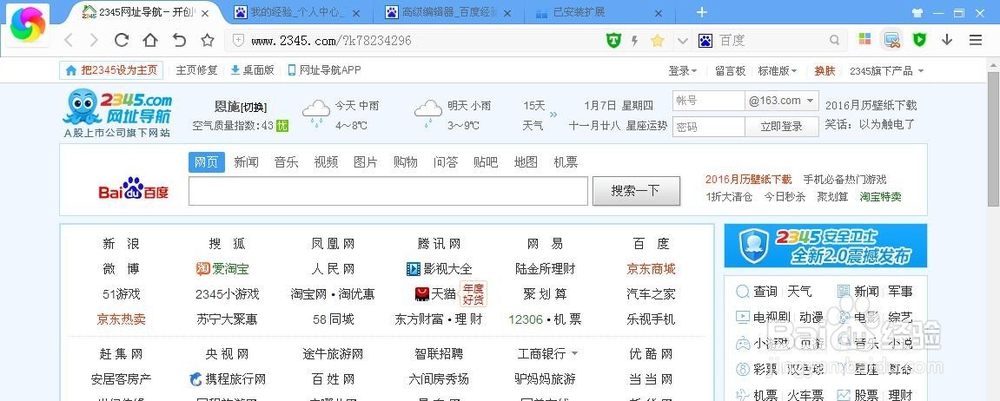Click the browser forward arrow
Image resolution: width=1000 pixels, height=401 pixels.
tap(94, 40)
